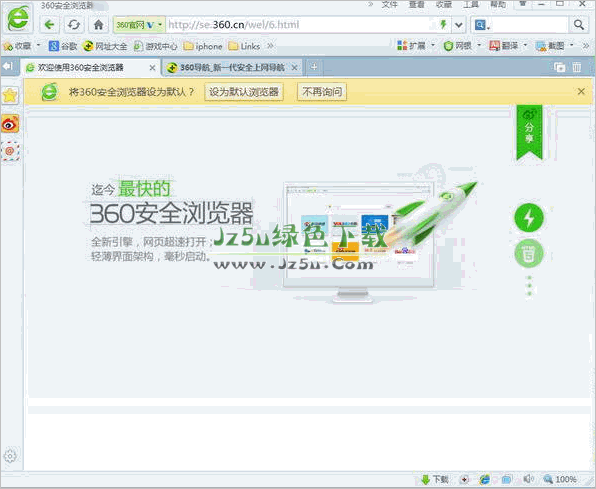Open the 360官网 site badge dropdown
Viewport: 596px width, 489px height.
pyautogui.click(x=139, y=25)
